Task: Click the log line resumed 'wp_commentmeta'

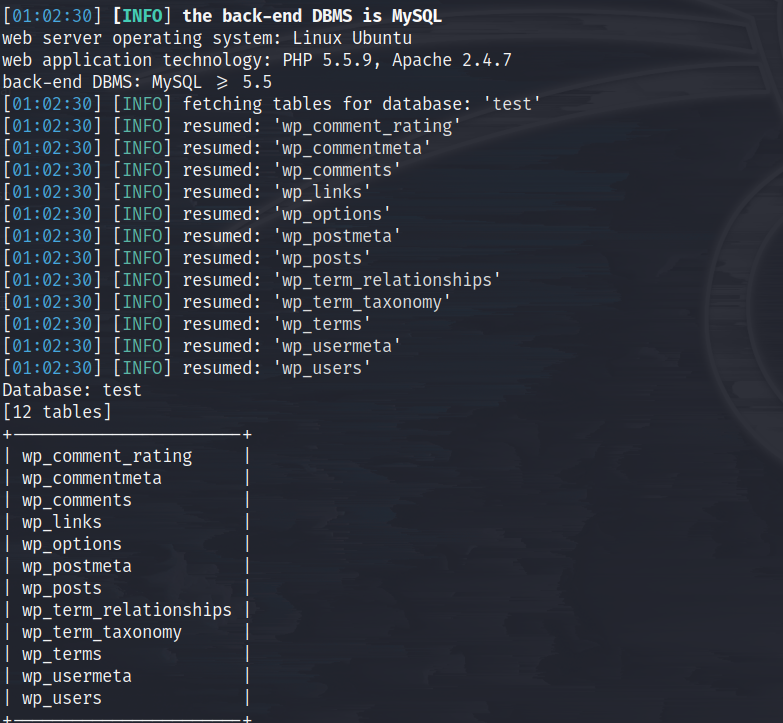Action: [217, 148]
